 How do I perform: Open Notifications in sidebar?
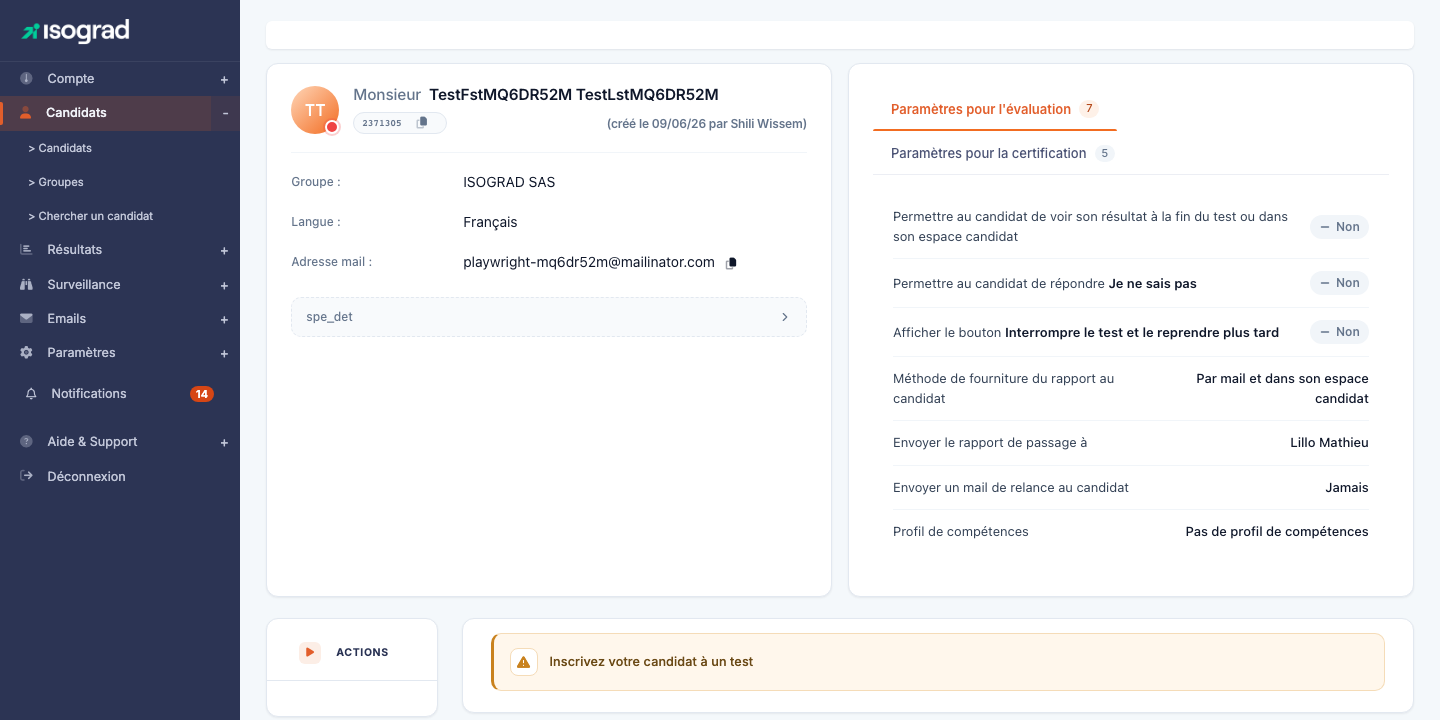click(89, 394)
